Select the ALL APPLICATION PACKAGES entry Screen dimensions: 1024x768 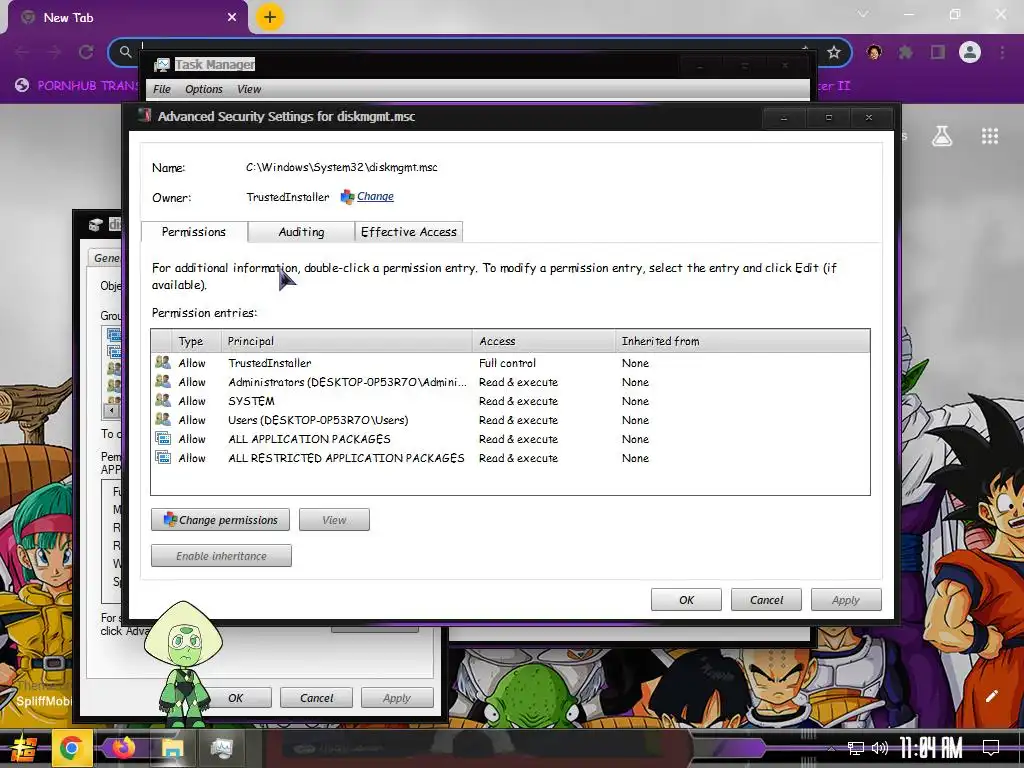[510, 439]
